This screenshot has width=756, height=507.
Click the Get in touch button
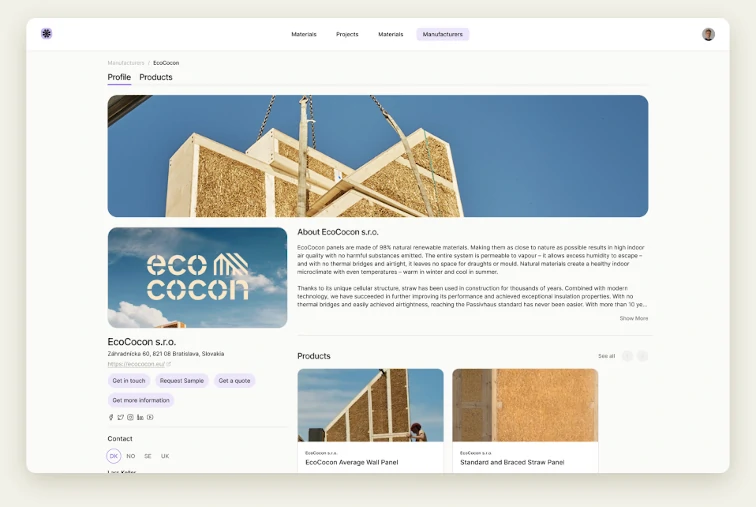click(129, 381)
